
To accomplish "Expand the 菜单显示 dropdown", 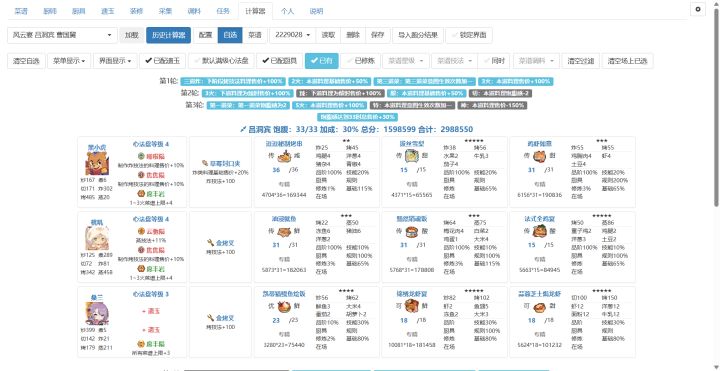I will pos(69,61).
